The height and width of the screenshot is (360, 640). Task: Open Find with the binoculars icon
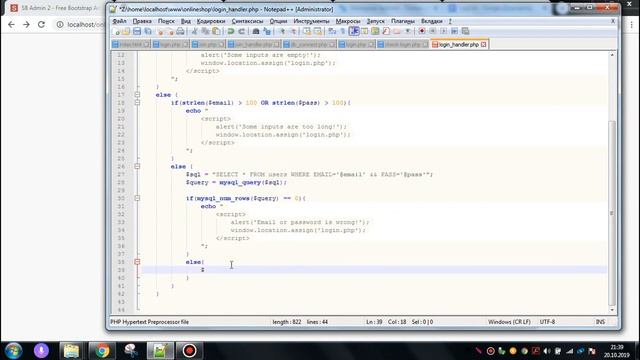click(x=256, y=31)
